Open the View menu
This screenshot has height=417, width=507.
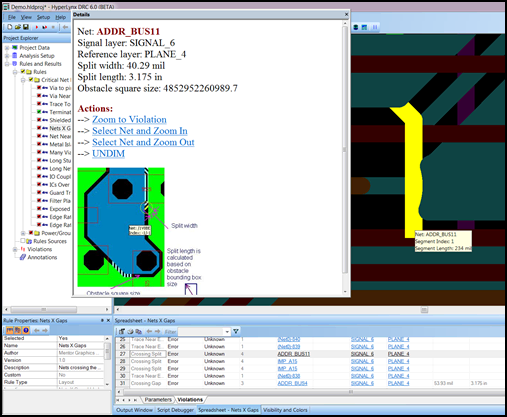(26, 17)
